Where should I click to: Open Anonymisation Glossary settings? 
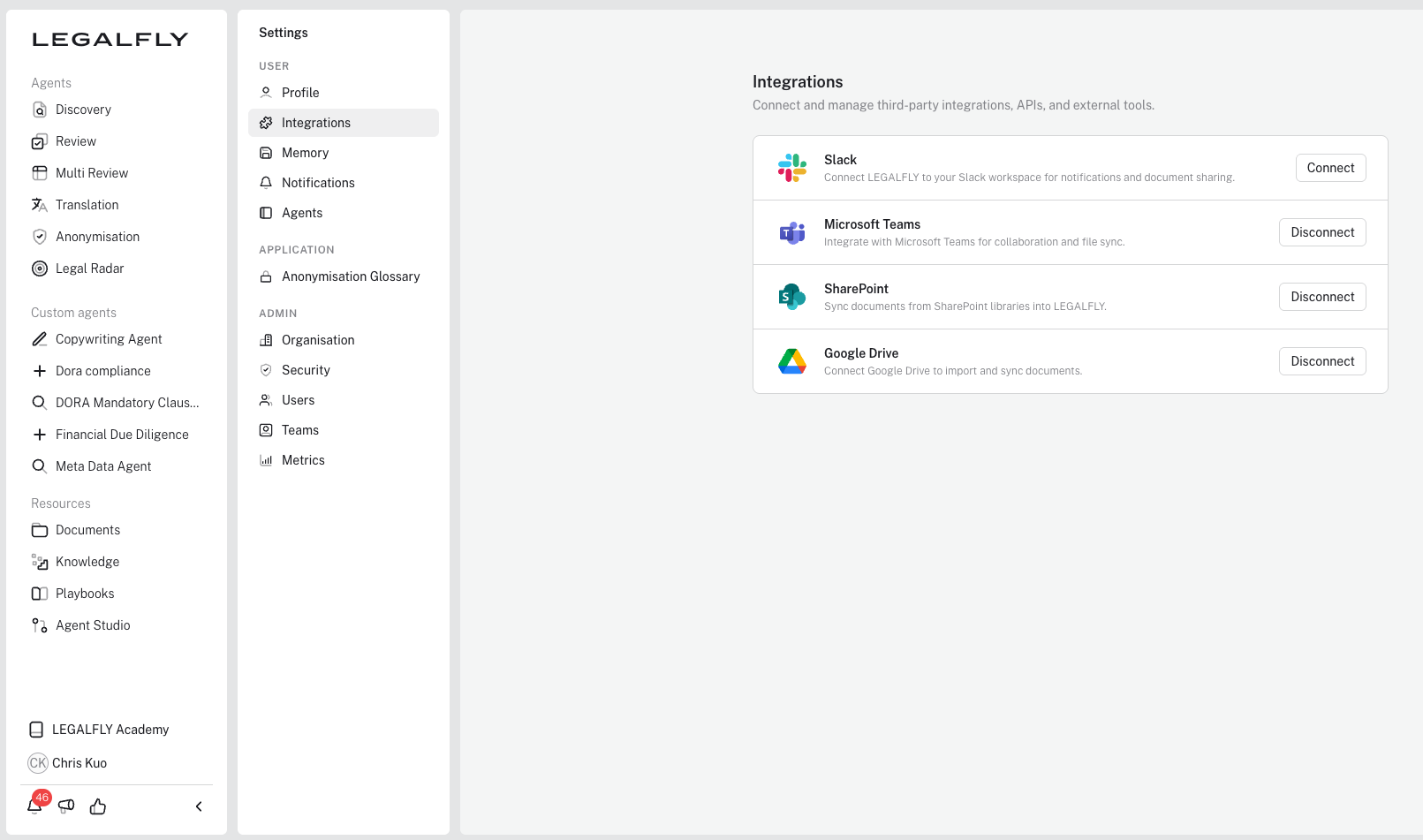click(351, 276)
